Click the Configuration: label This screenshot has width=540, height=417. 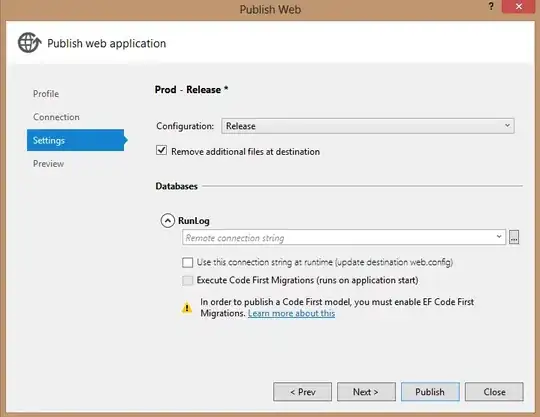coord(185,126)
